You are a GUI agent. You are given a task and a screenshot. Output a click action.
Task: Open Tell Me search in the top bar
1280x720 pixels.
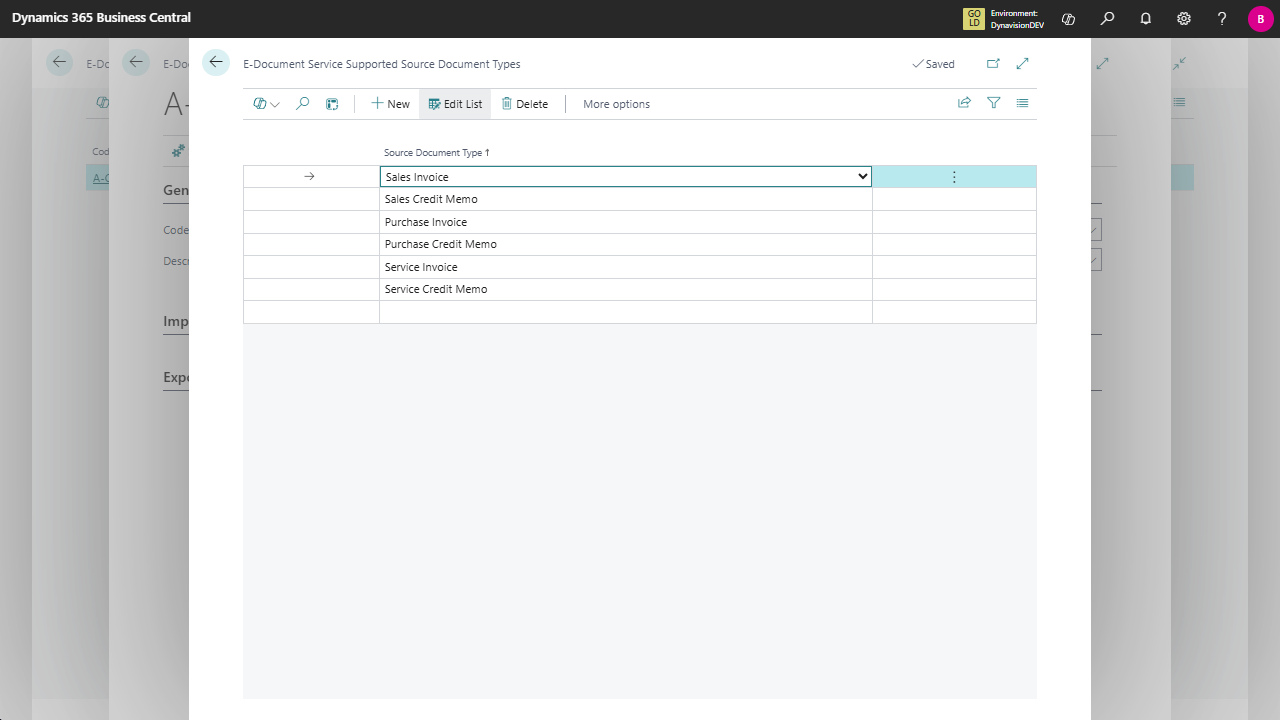click(x=1107, y=18)
